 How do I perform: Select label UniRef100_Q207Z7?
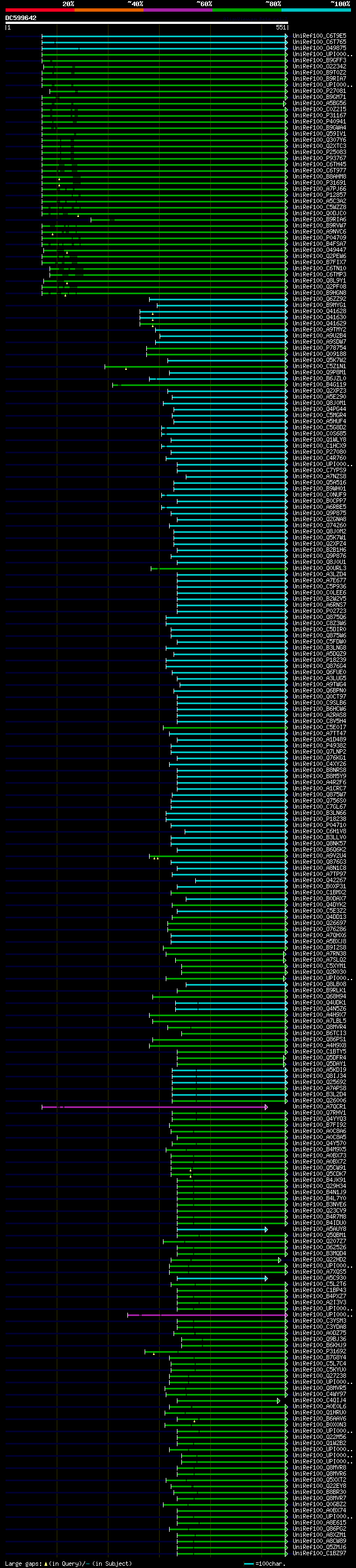coord(319,1241)
